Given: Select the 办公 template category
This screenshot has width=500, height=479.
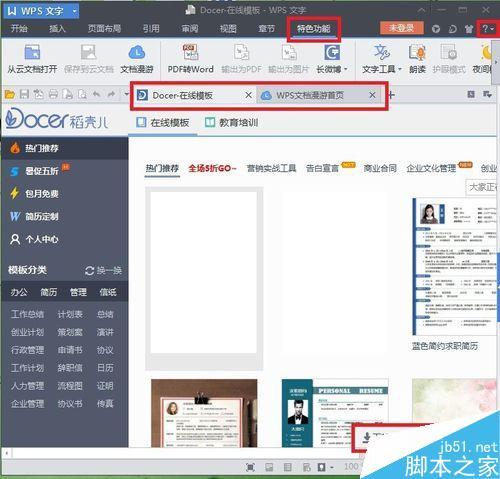Looking at the screenshot, I should [x=19, y=292].
